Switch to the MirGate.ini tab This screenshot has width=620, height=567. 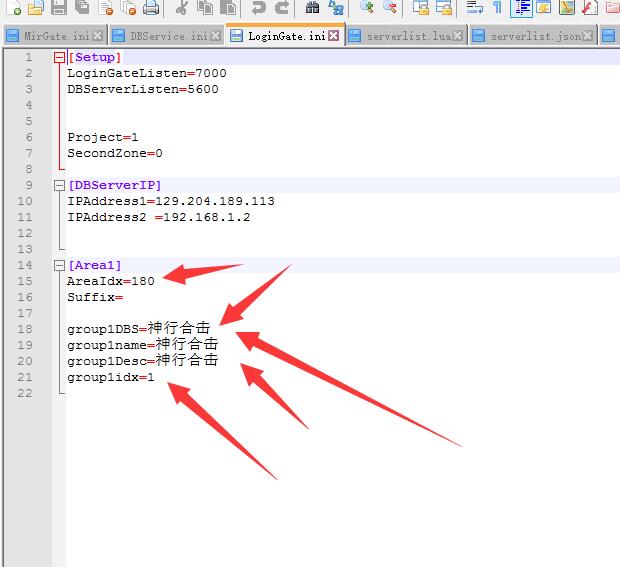point(55,36)
